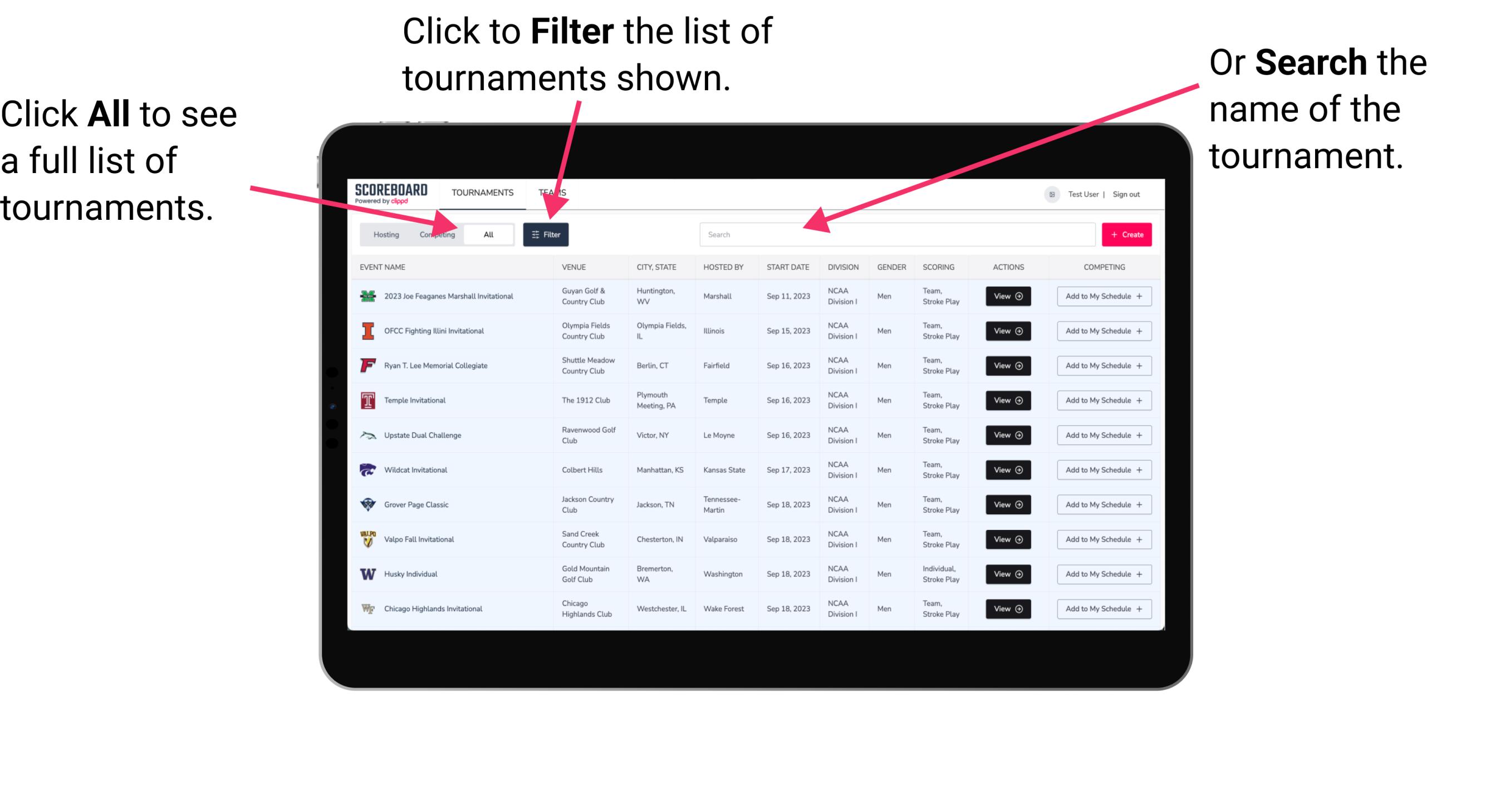
Task: Toggle the Competing filter tab
Action: tap(434, 234)
